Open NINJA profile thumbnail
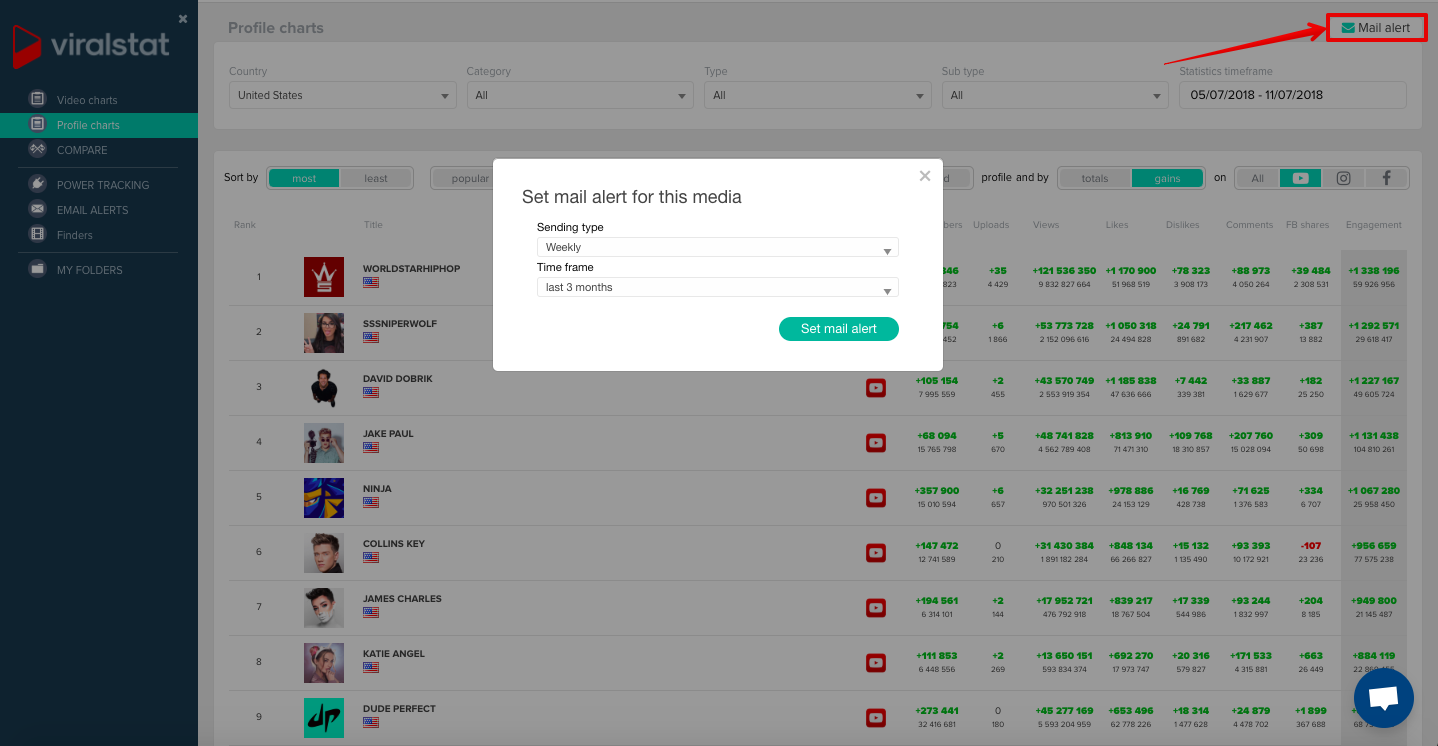This screenshot has height=746, width=1438. (x=324, y=497)
